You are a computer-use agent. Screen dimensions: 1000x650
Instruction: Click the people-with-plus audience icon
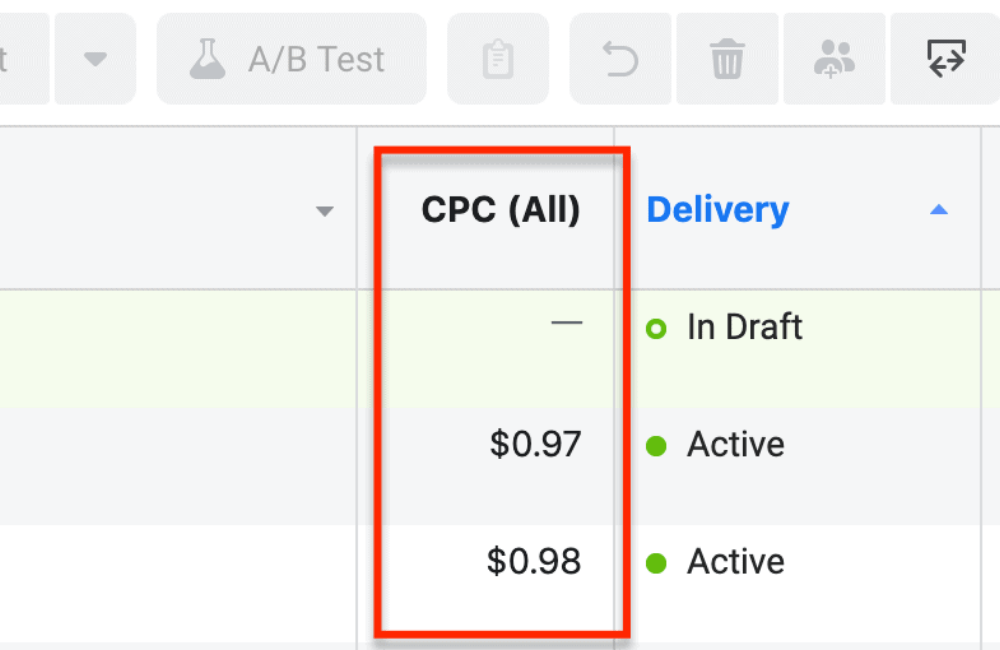834,60
